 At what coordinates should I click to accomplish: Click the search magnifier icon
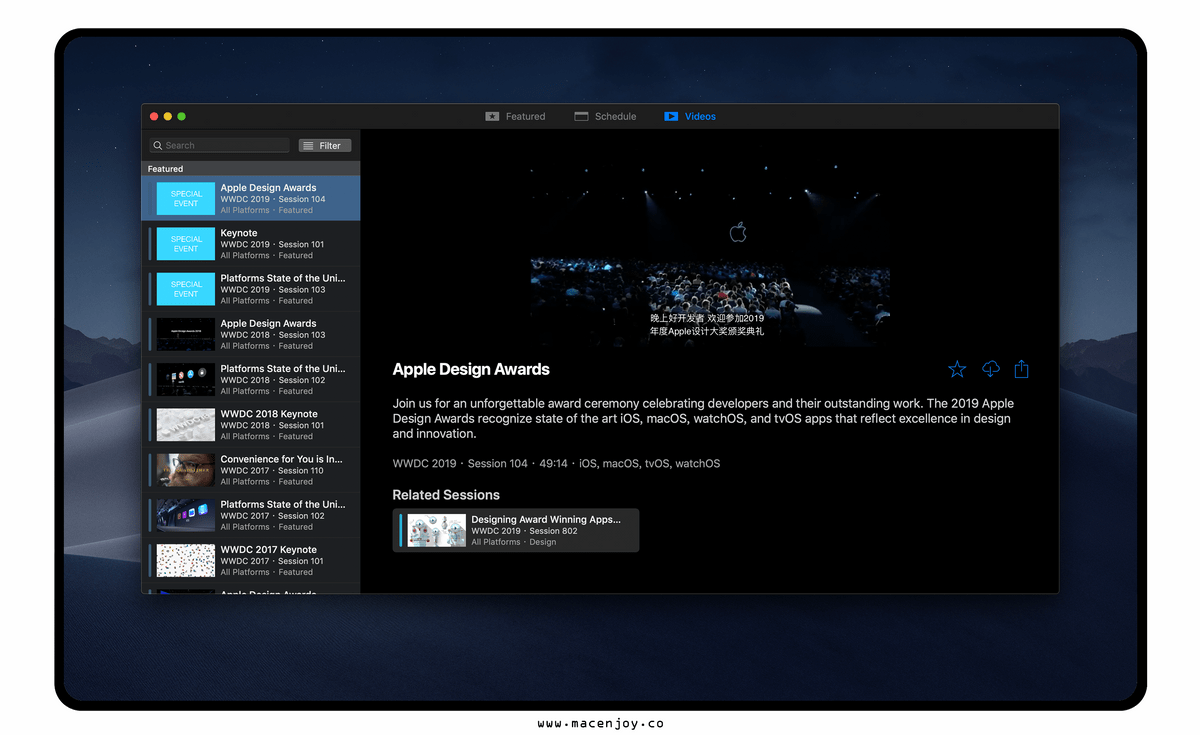pyautogui.click(x=158, y=146)
